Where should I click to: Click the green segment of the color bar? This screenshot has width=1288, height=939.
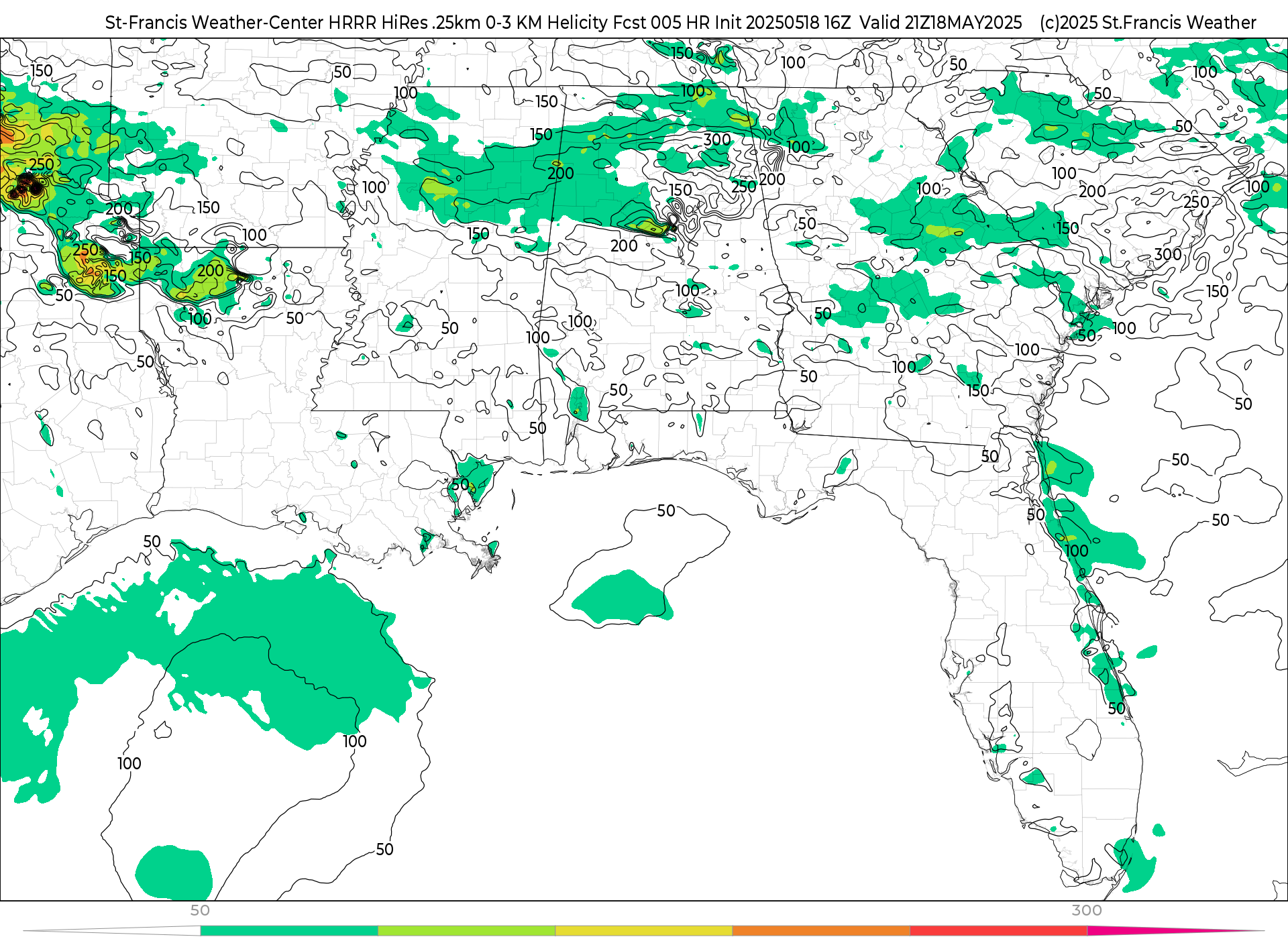click(x=289, y=931)
